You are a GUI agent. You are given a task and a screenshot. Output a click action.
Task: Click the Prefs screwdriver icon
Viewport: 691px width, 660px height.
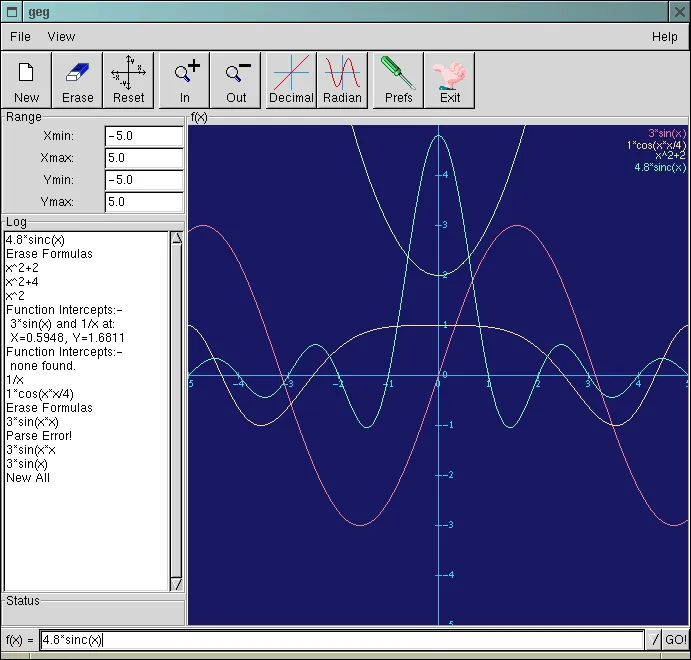398,80
